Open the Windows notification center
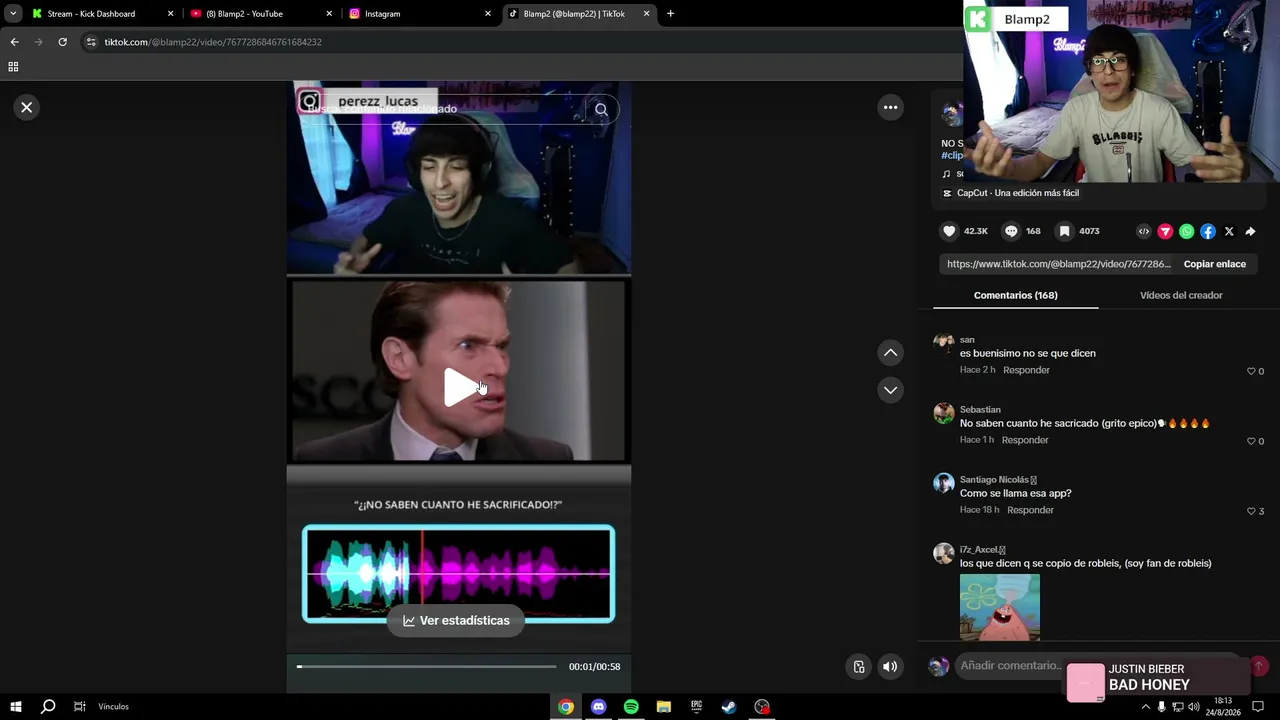The width and height of the screenshot is (1280, 720). coord(1258,707)
